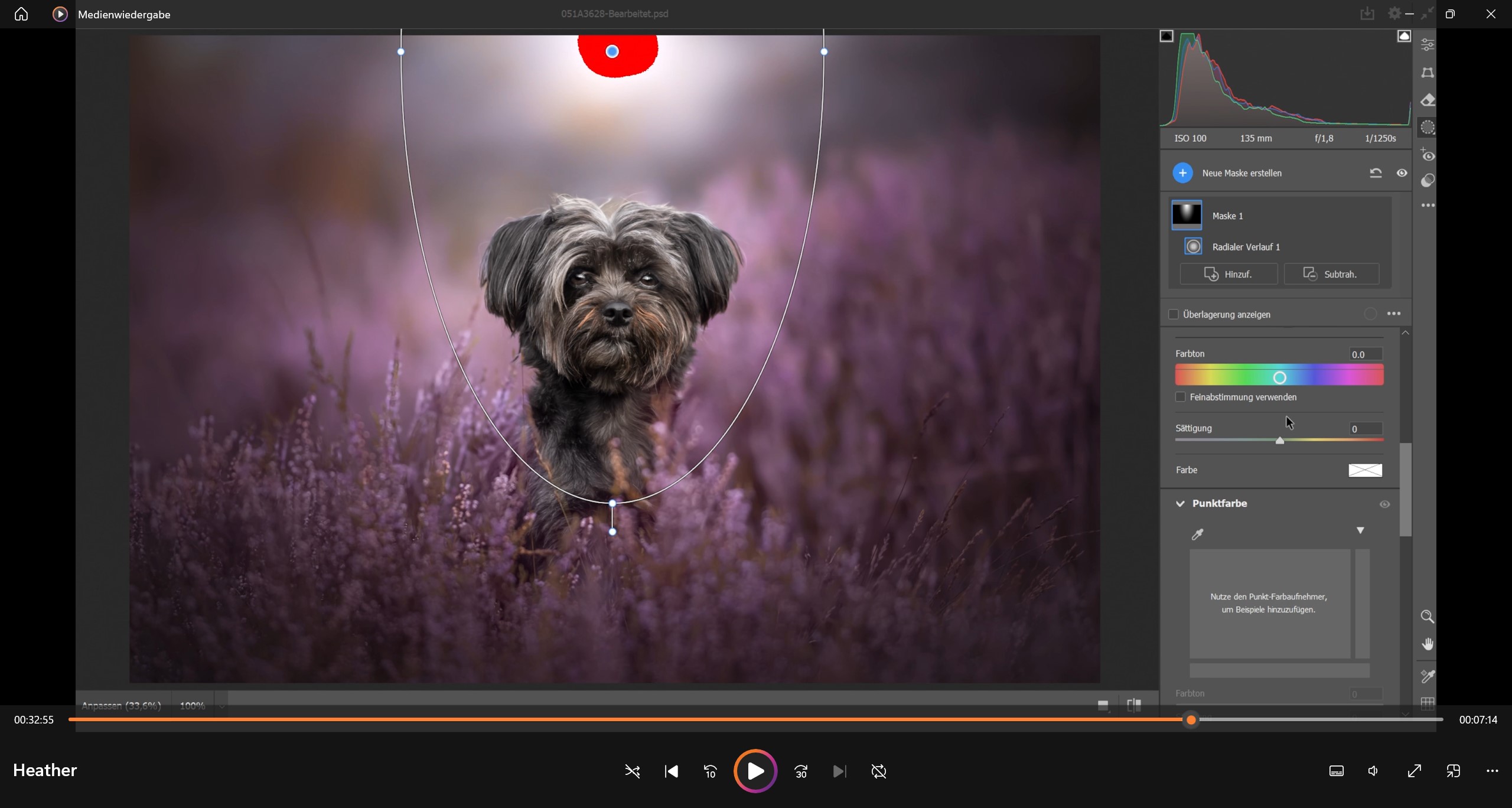The width and height of the screenshot is (1512, 808).
Task: Click the Subtrah. button
Action: click(1332, 274)
